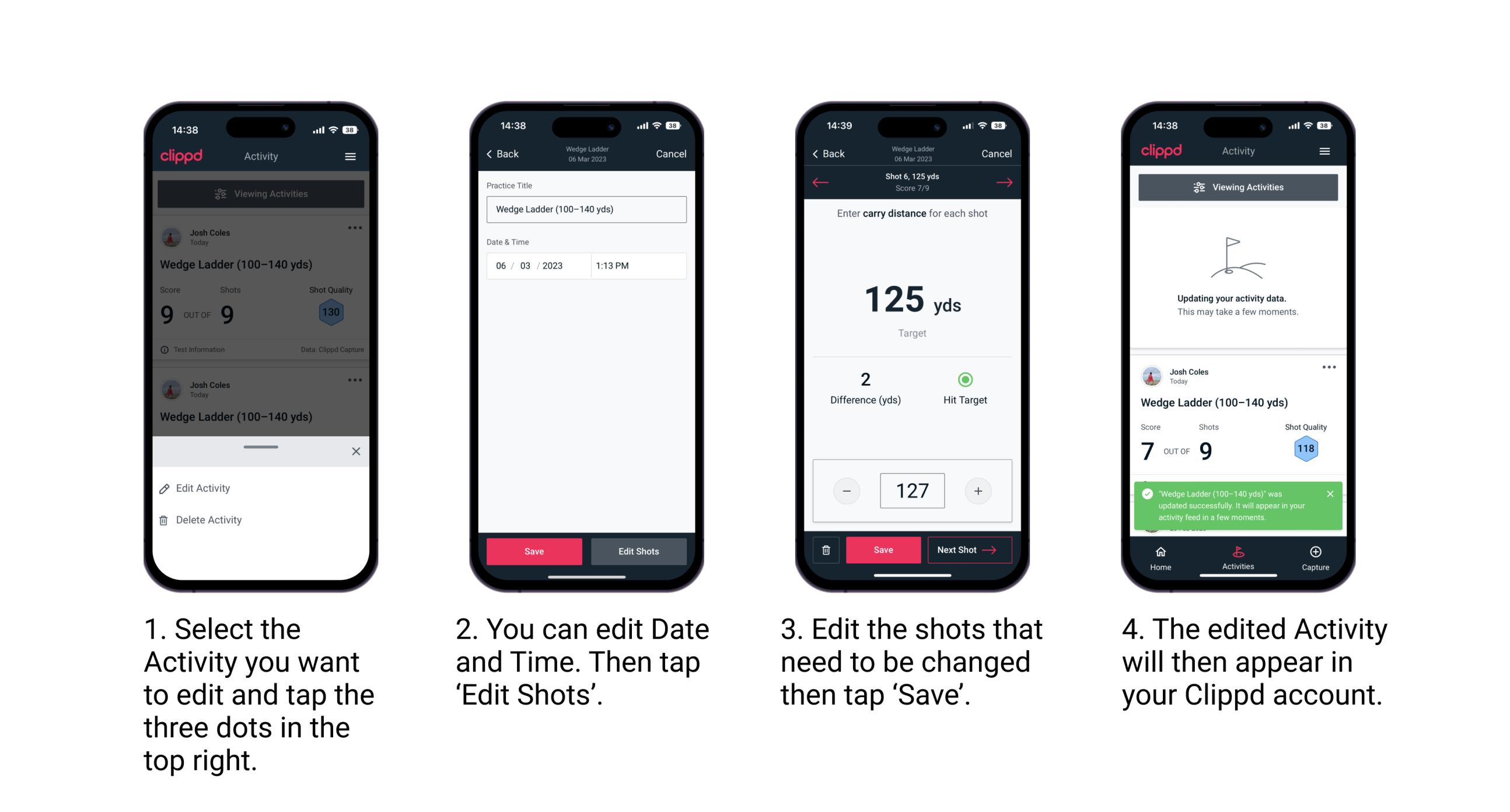Tap the yardage input field showing 127
The height and width of the screenshot is (812, 1510).
tap(908, 490)
